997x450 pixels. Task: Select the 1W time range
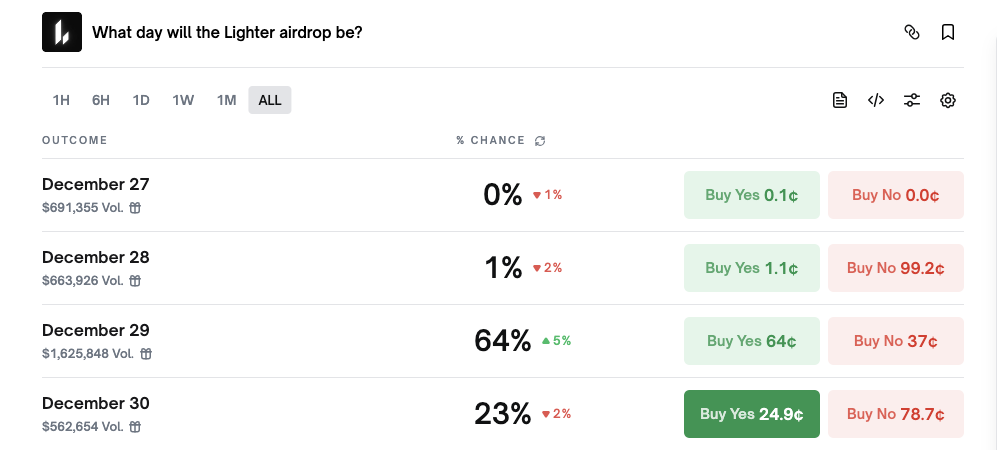[x=183, y=100]
